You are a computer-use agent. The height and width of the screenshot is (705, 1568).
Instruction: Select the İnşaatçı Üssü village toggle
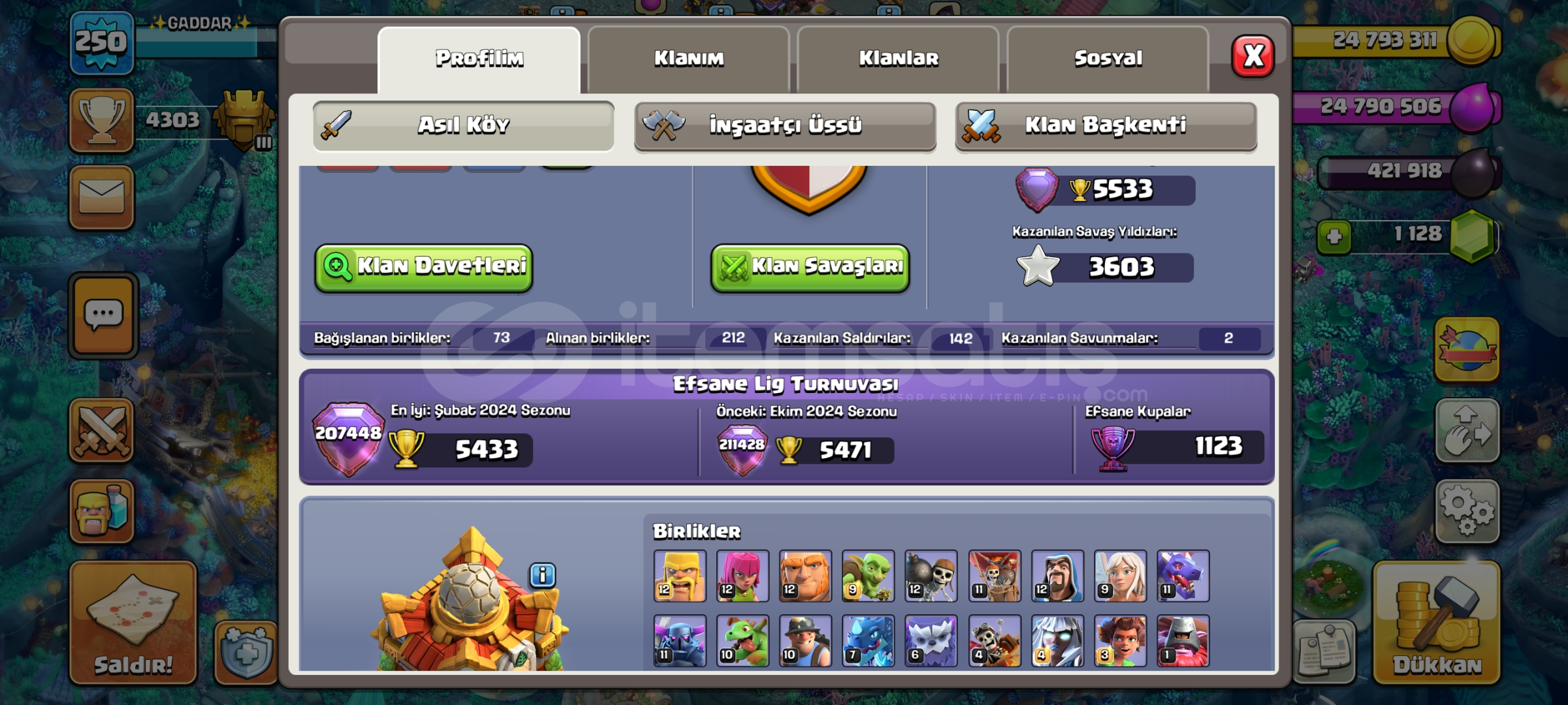pos(785,126)
